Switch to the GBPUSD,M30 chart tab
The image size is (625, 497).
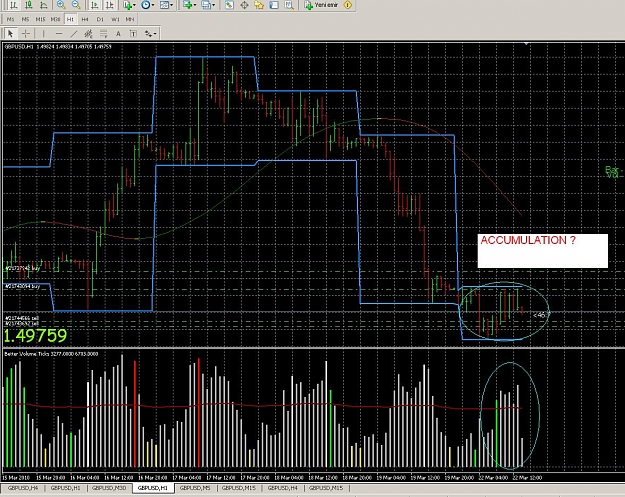pos(109,488)
